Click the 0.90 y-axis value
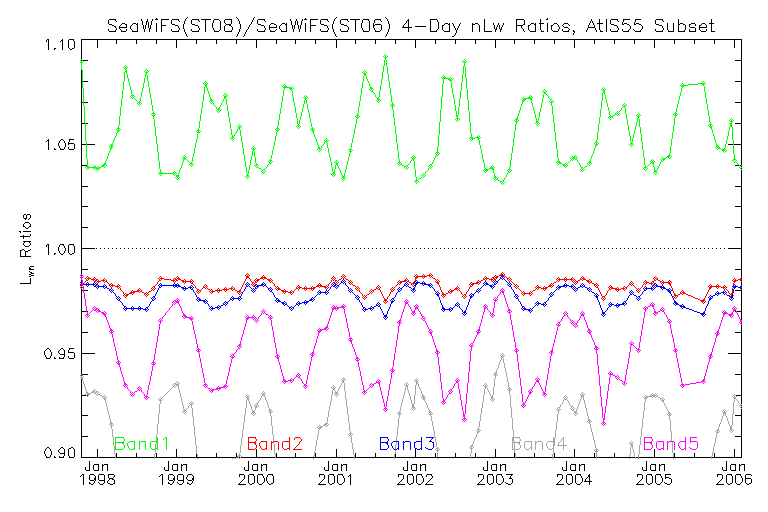Viewport: 768px width, 512px height. point(60,452)
